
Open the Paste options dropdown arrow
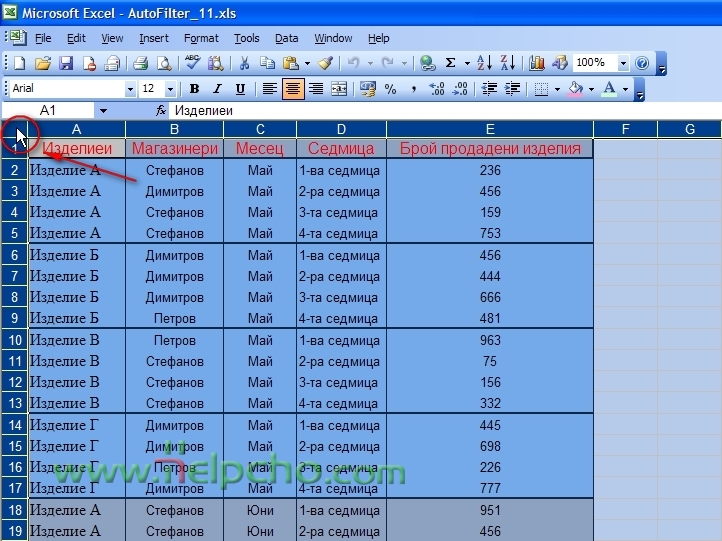coord(308,63)
